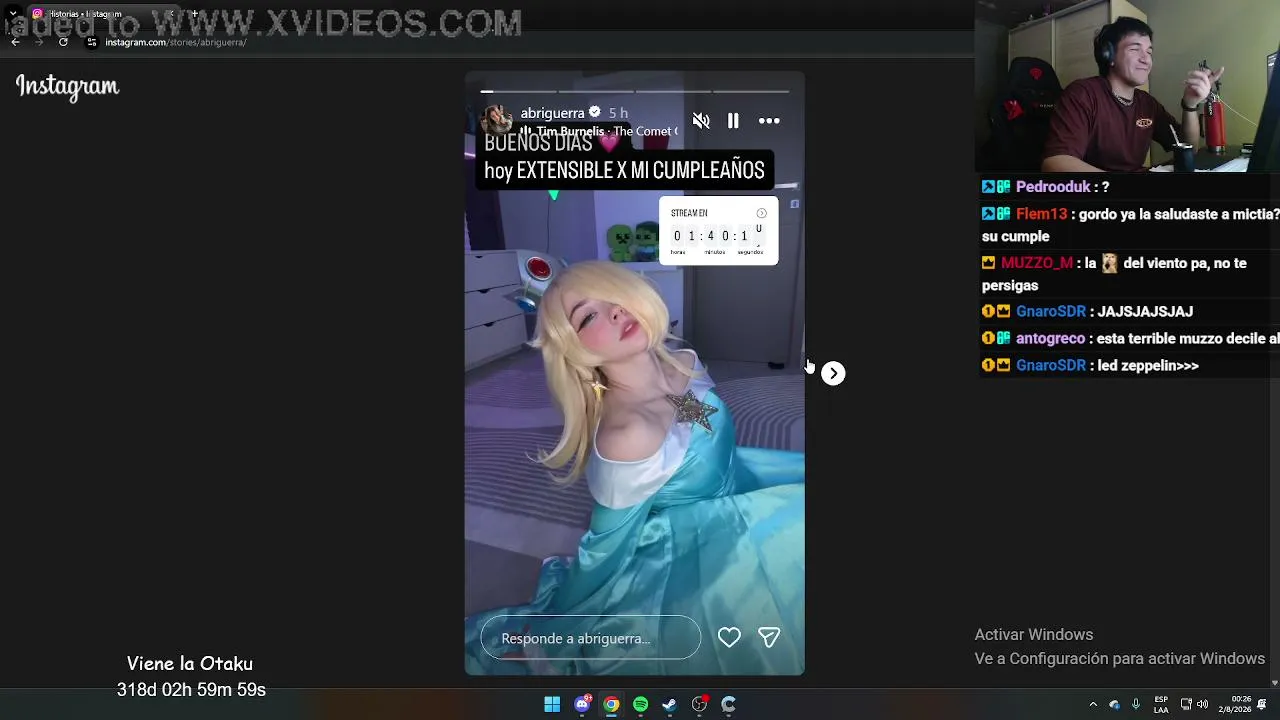Open the C-shaped app in taskbar
The height and width of the screenshot is (720, 1280).
tap(728, 704)
